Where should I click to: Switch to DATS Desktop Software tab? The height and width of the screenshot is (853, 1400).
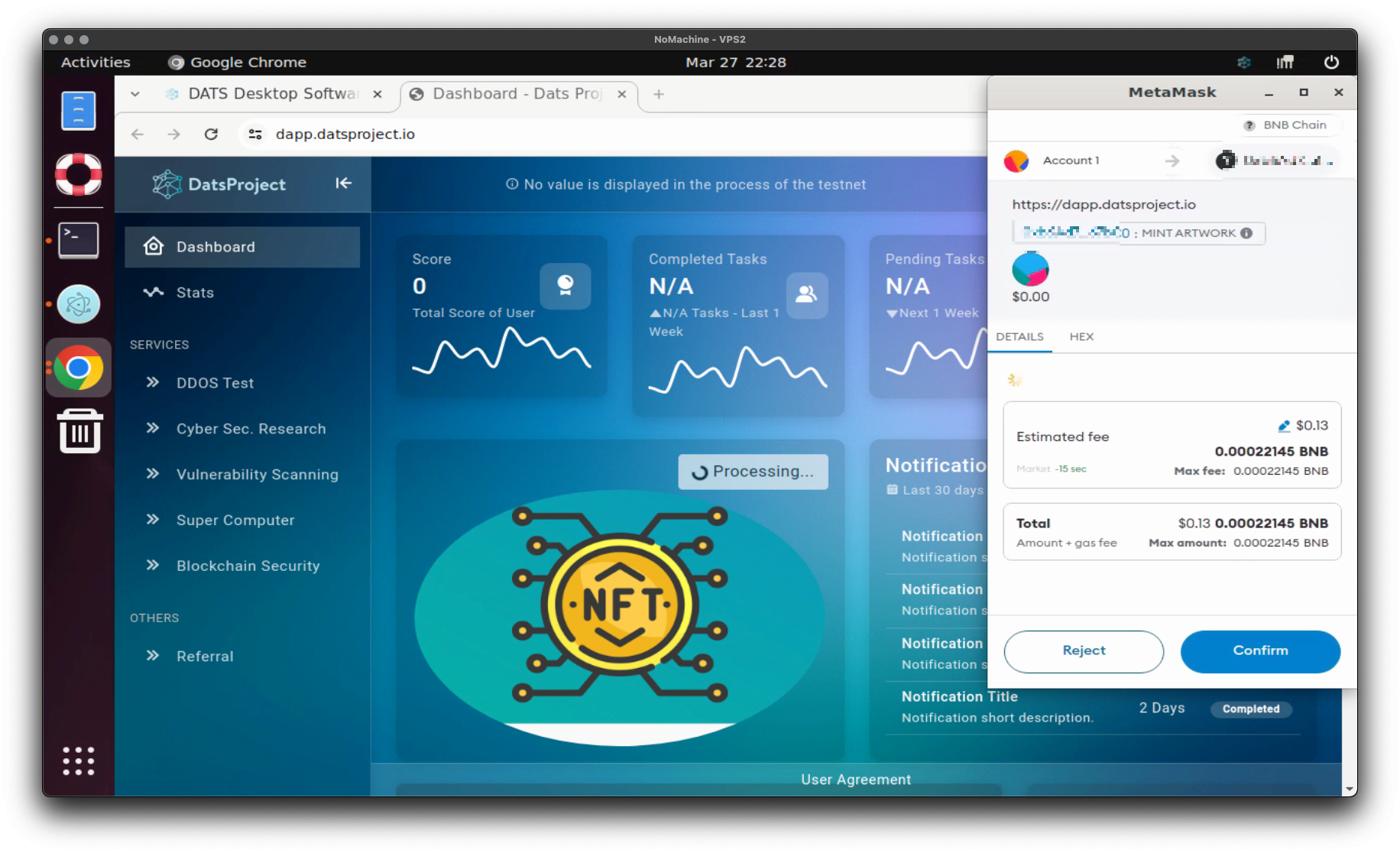(274, 94)
